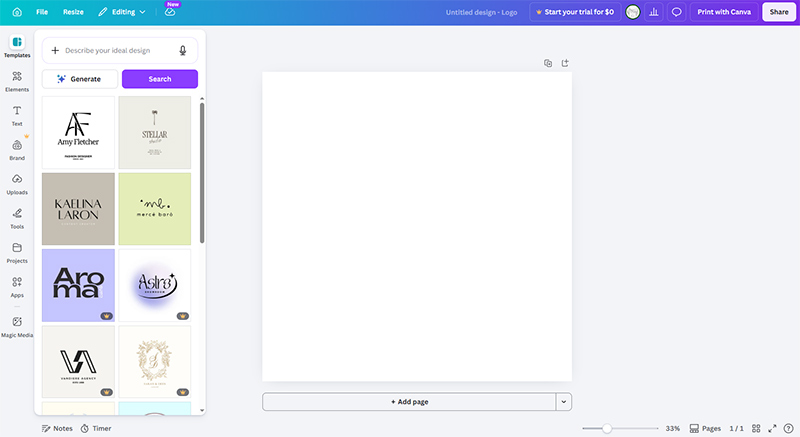This screenshot has width=800, height=437.
Task: Click the blank white canvas page
Action: pyautogui.click(x=417, y=226)
